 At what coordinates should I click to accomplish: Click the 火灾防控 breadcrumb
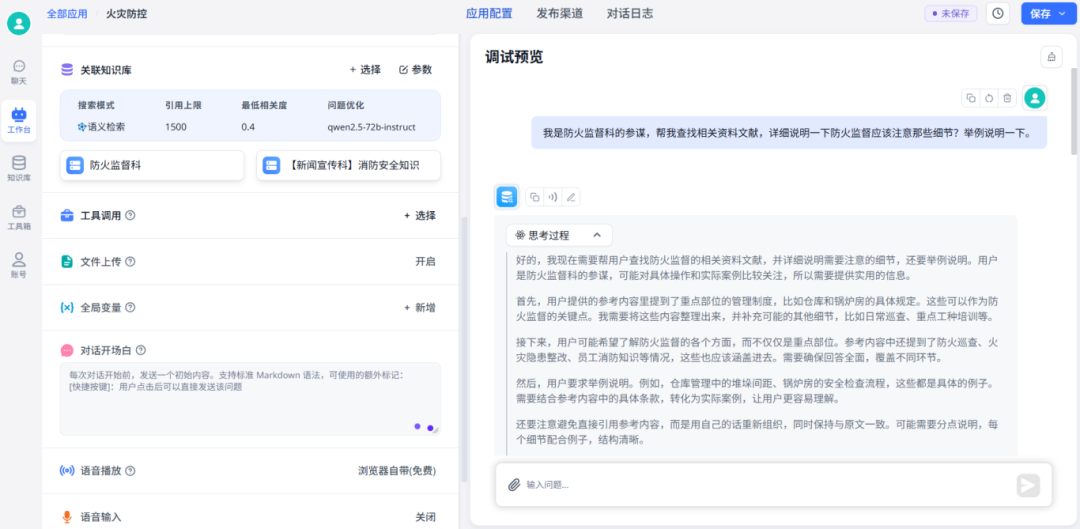tap(127, 13)
